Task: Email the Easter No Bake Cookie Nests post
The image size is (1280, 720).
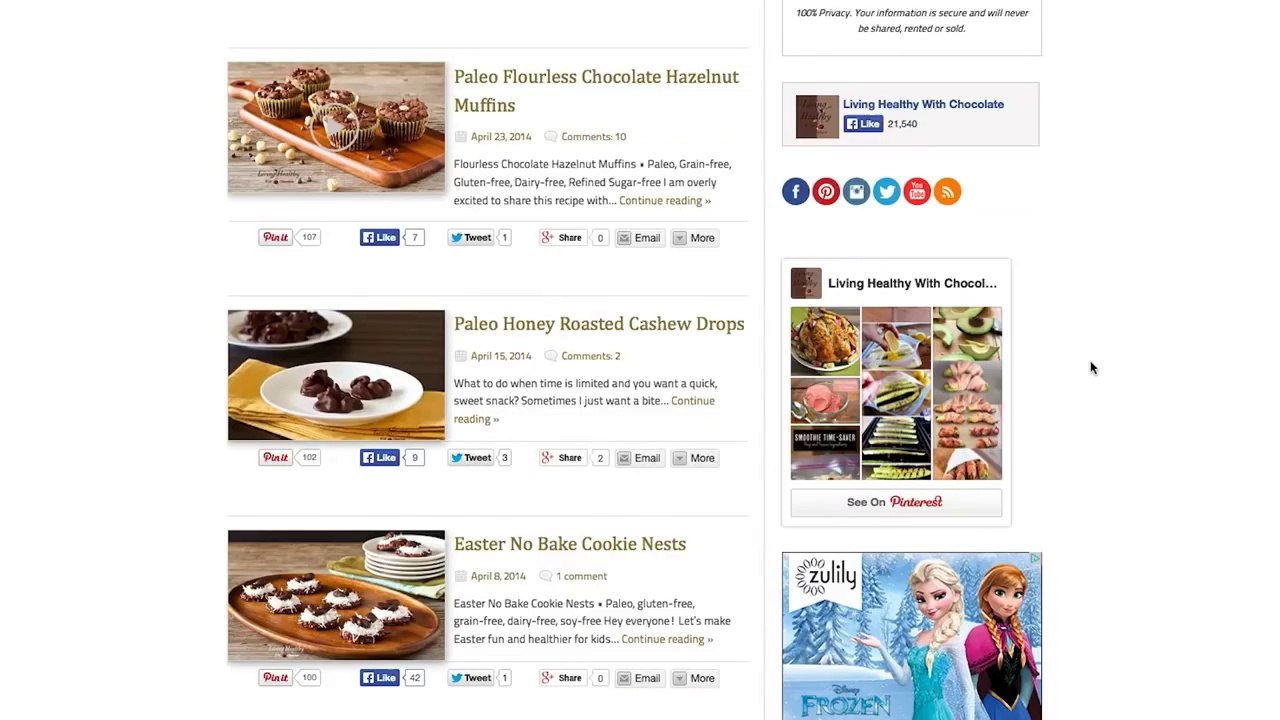Action: 639,678
